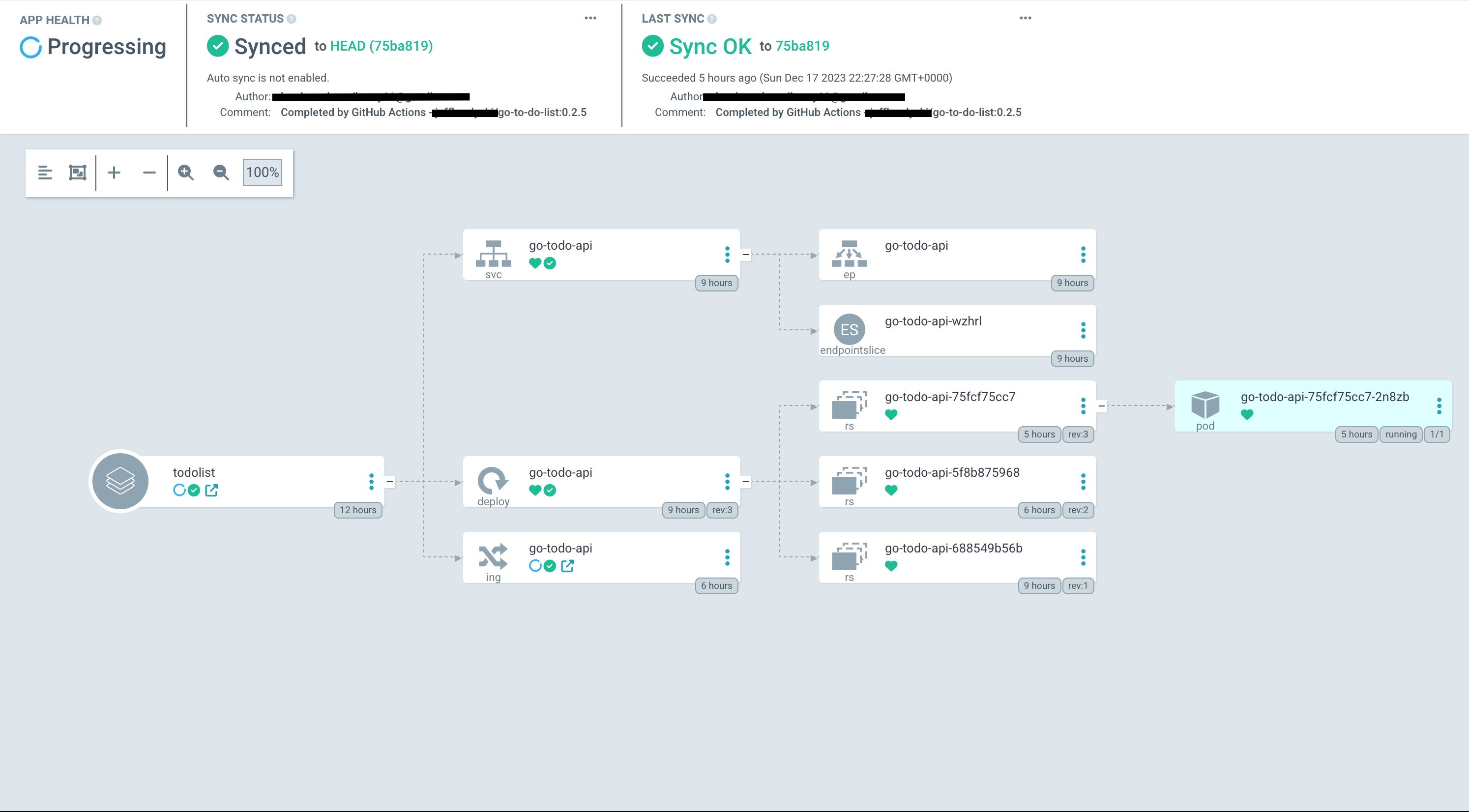Viewport: 1469px width, 812px height.
Task: Open kebab menu for pod go-todo-api-75fcf75cc7-2n8zb
Action: (x=1438, y=406)
